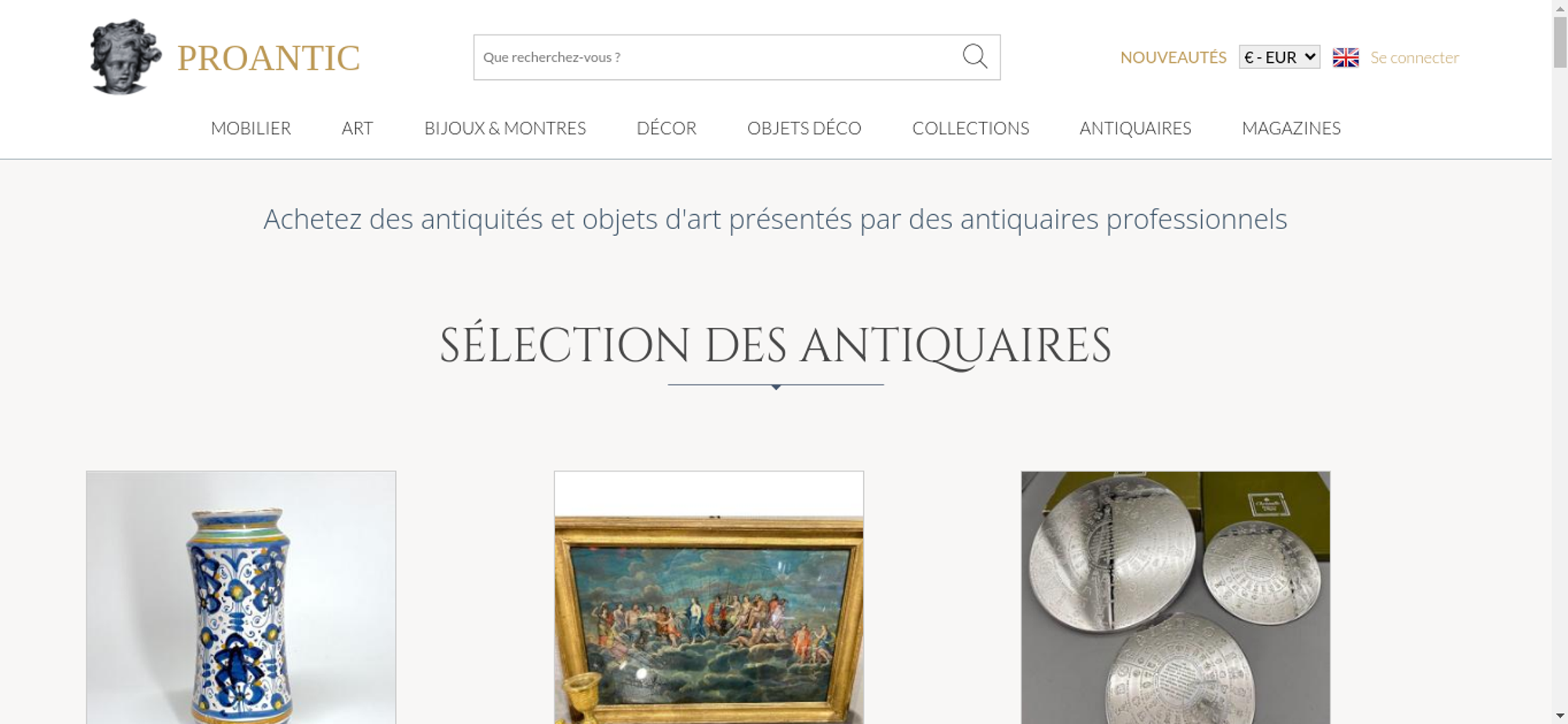Open the framed mythological painting thumbnail

click(709, 598)
